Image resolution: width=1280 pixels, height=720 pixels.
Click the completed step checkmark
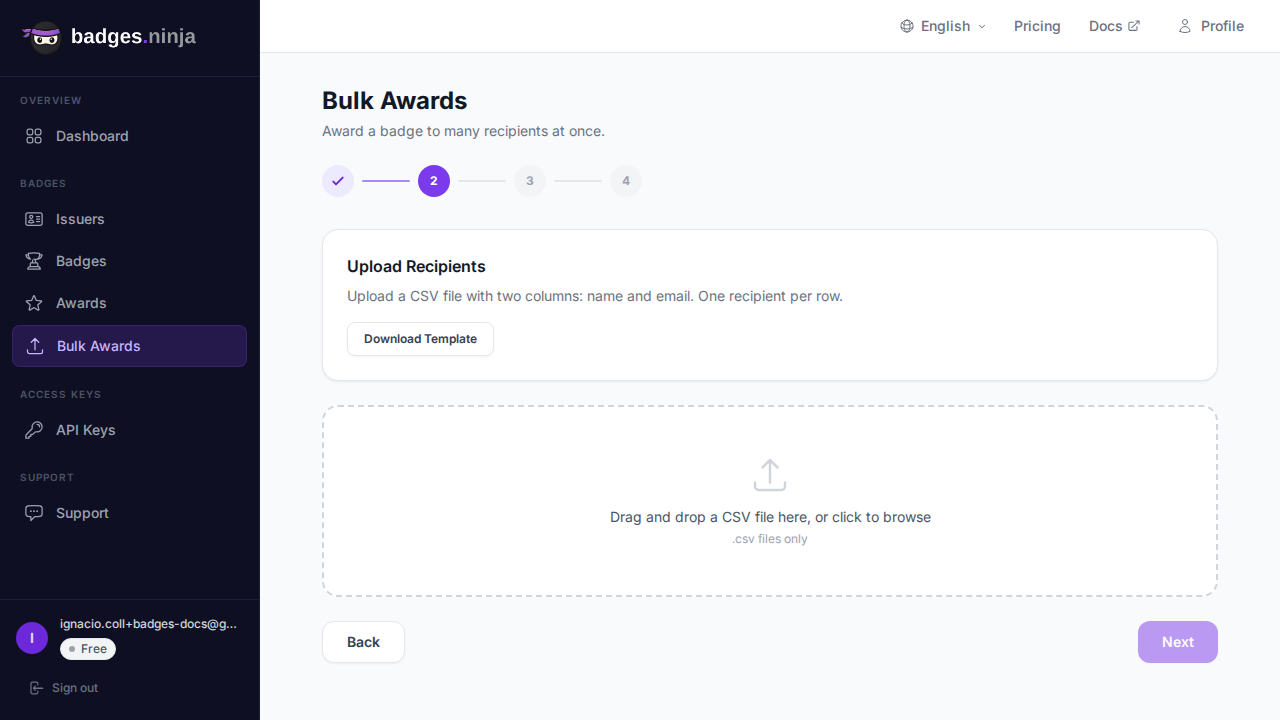pos(338,181)
